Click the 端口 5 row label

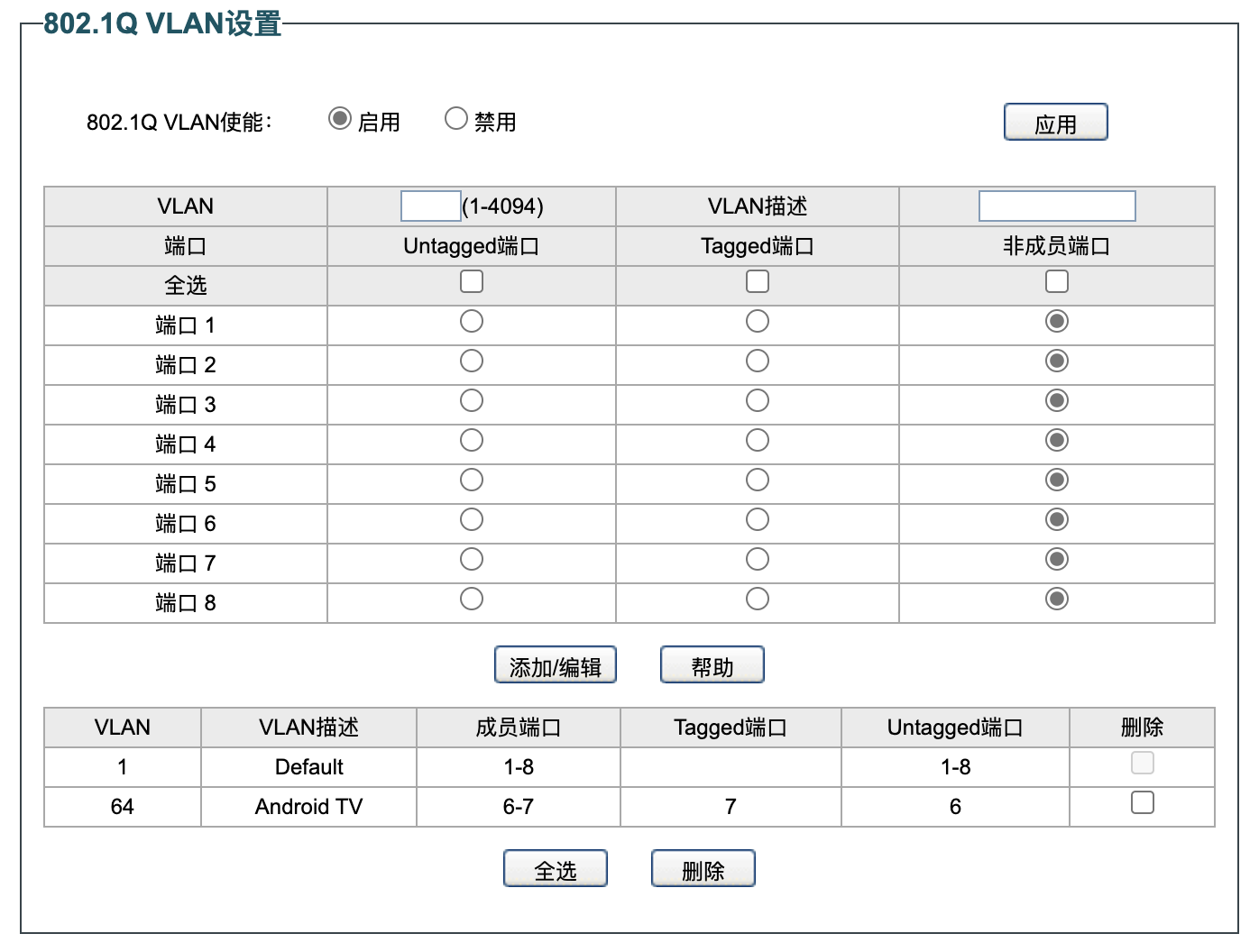186,484
